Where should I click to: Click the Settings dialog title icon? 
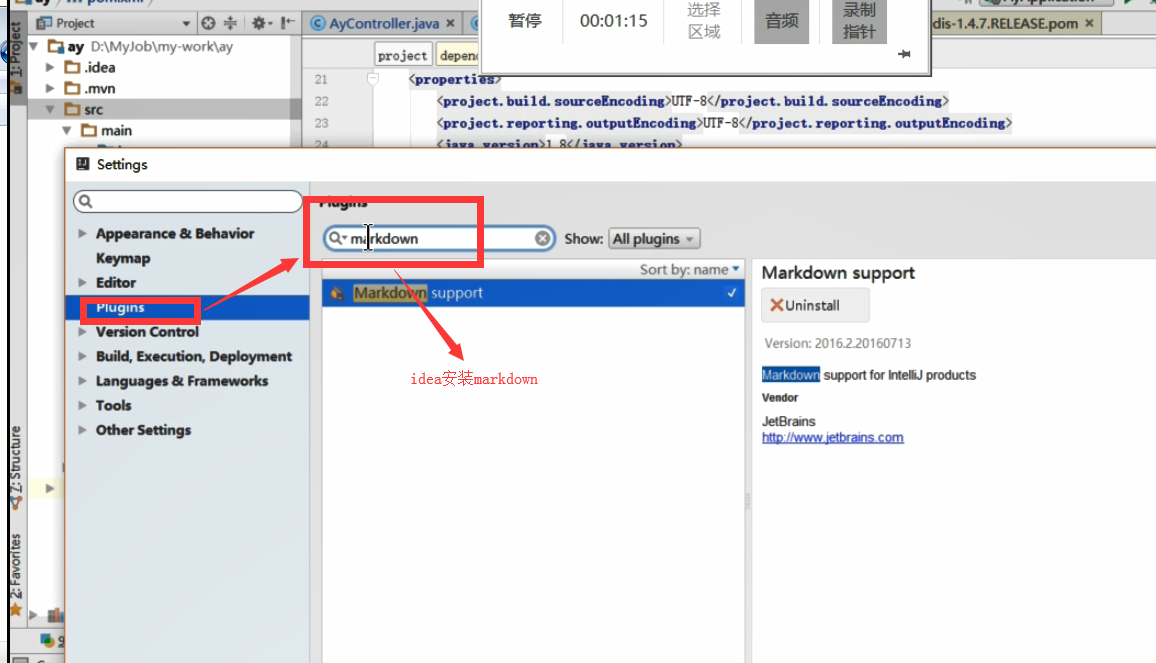coord(83,164)
